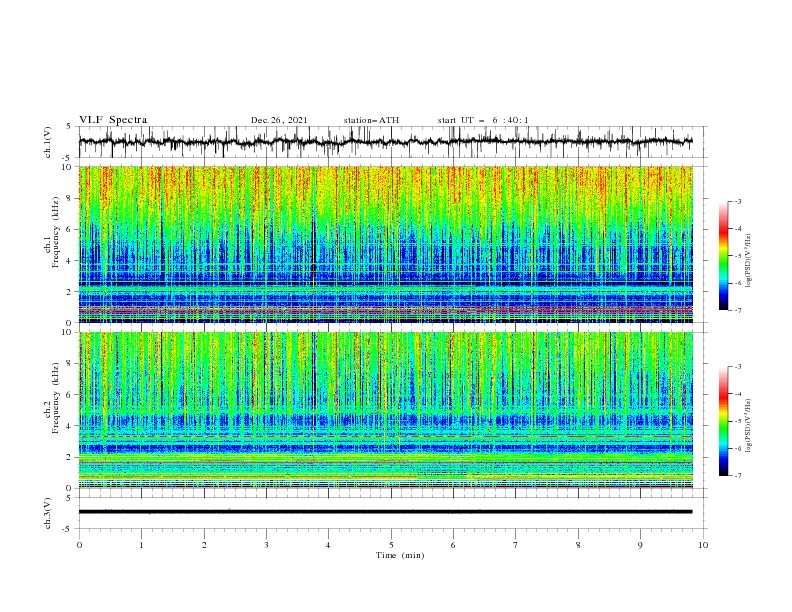Image resolution: width=792 pixels, height=612 pixels.
Task: Click the log(PSD) label beside ch.1 color bar
Action: [748, 261]
